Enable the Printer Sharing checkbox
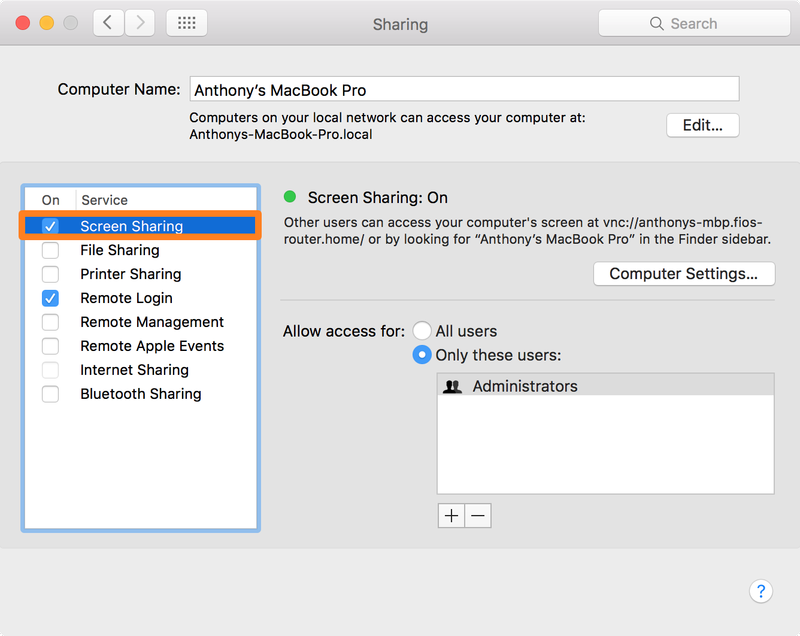Screen dimensions: 800x636 (50, 274)
